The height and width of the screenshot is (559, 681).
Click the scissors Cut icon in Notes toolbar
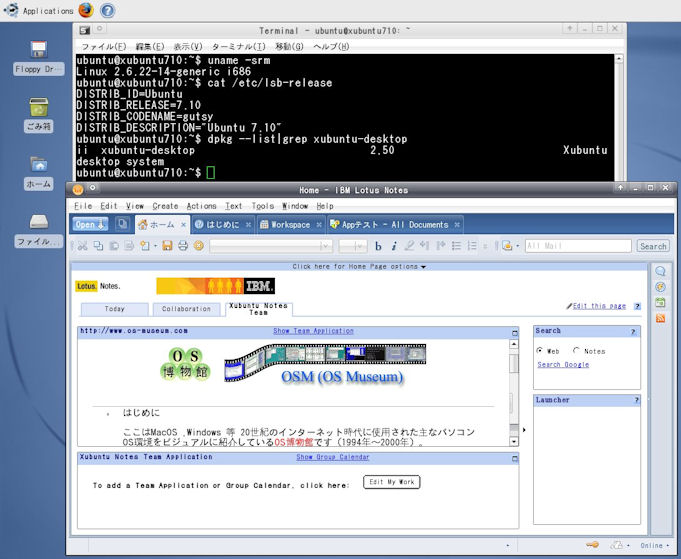[83, 246]
